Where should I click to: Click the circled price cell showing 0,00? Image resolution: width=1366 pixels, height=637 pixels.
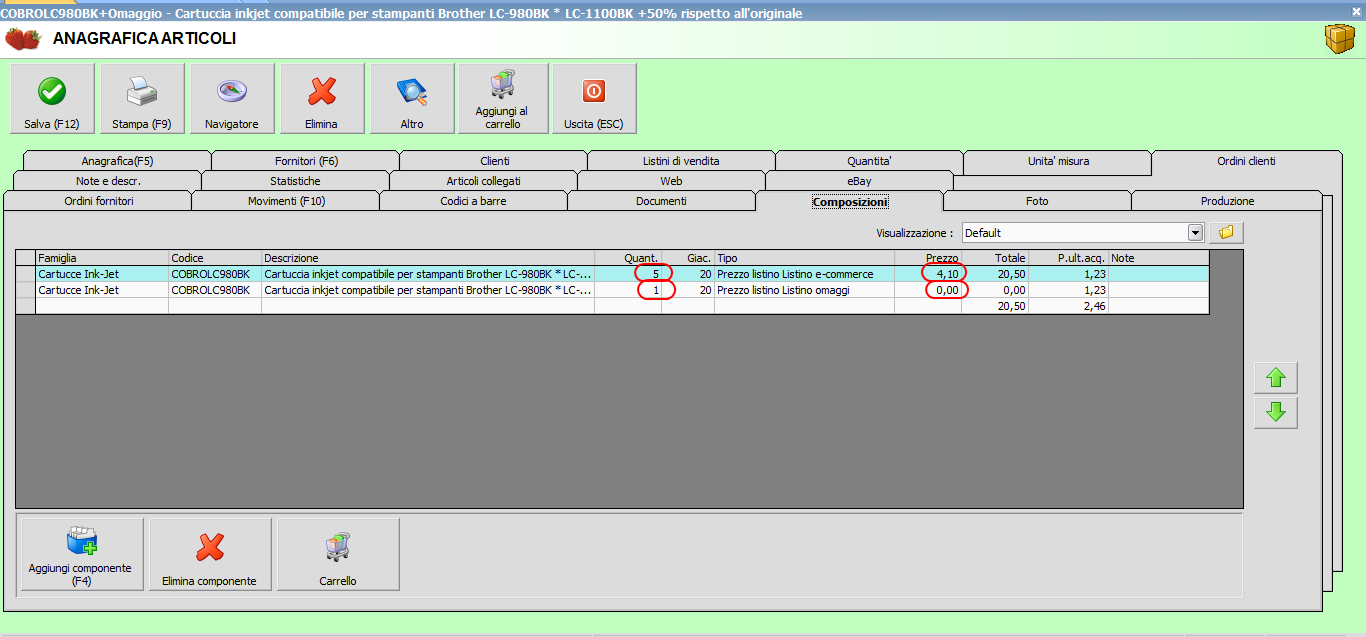tap(928, 290)
